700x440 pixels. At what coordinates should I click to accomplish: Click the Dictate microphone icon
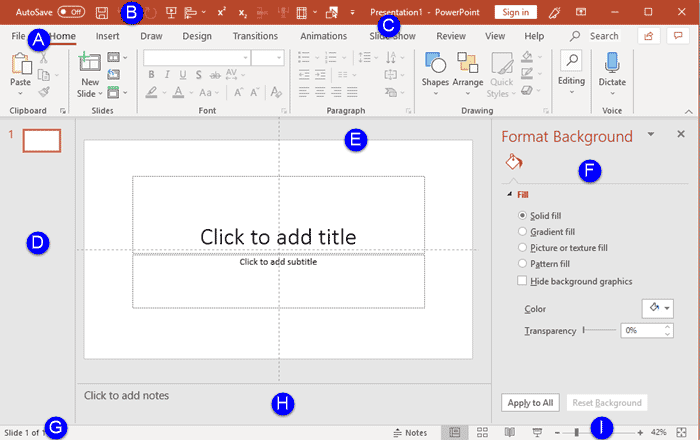tap(612, 63)
